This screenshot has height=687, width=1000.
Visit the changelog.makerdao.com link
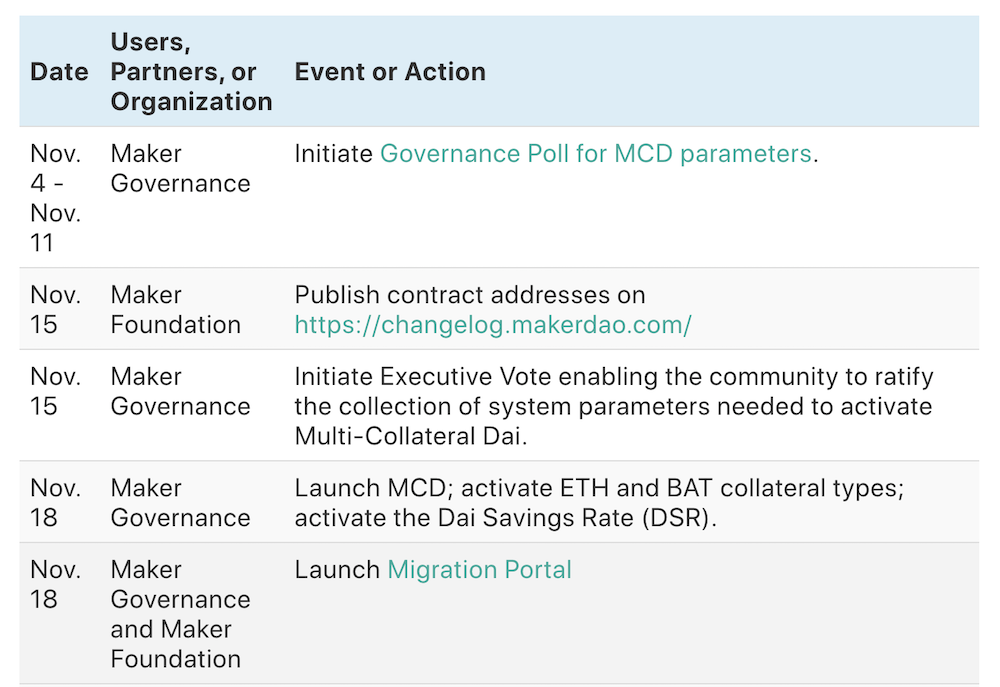pos(493,325)
